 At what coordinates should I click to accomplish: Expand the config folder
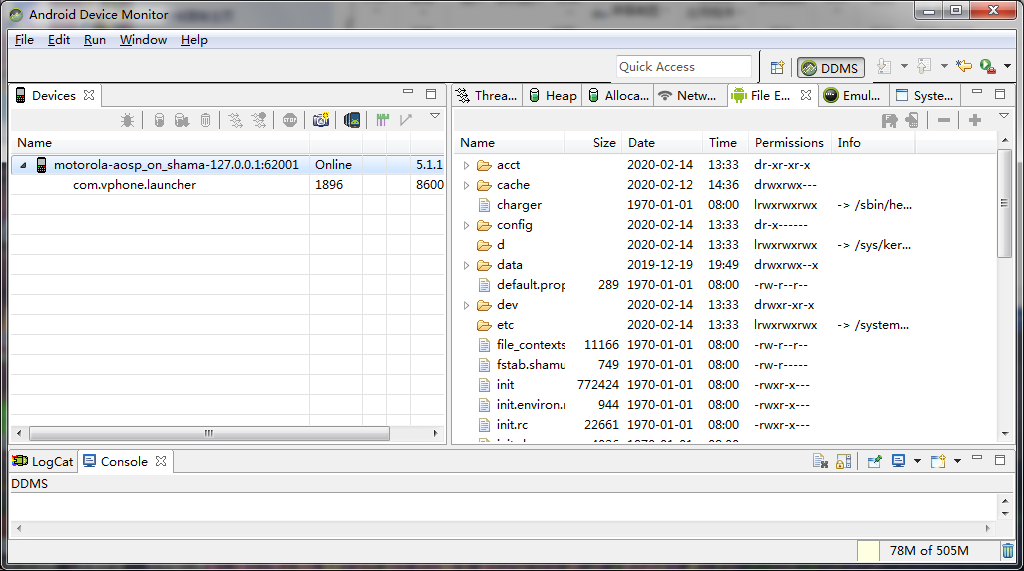[x=466, y=225]
